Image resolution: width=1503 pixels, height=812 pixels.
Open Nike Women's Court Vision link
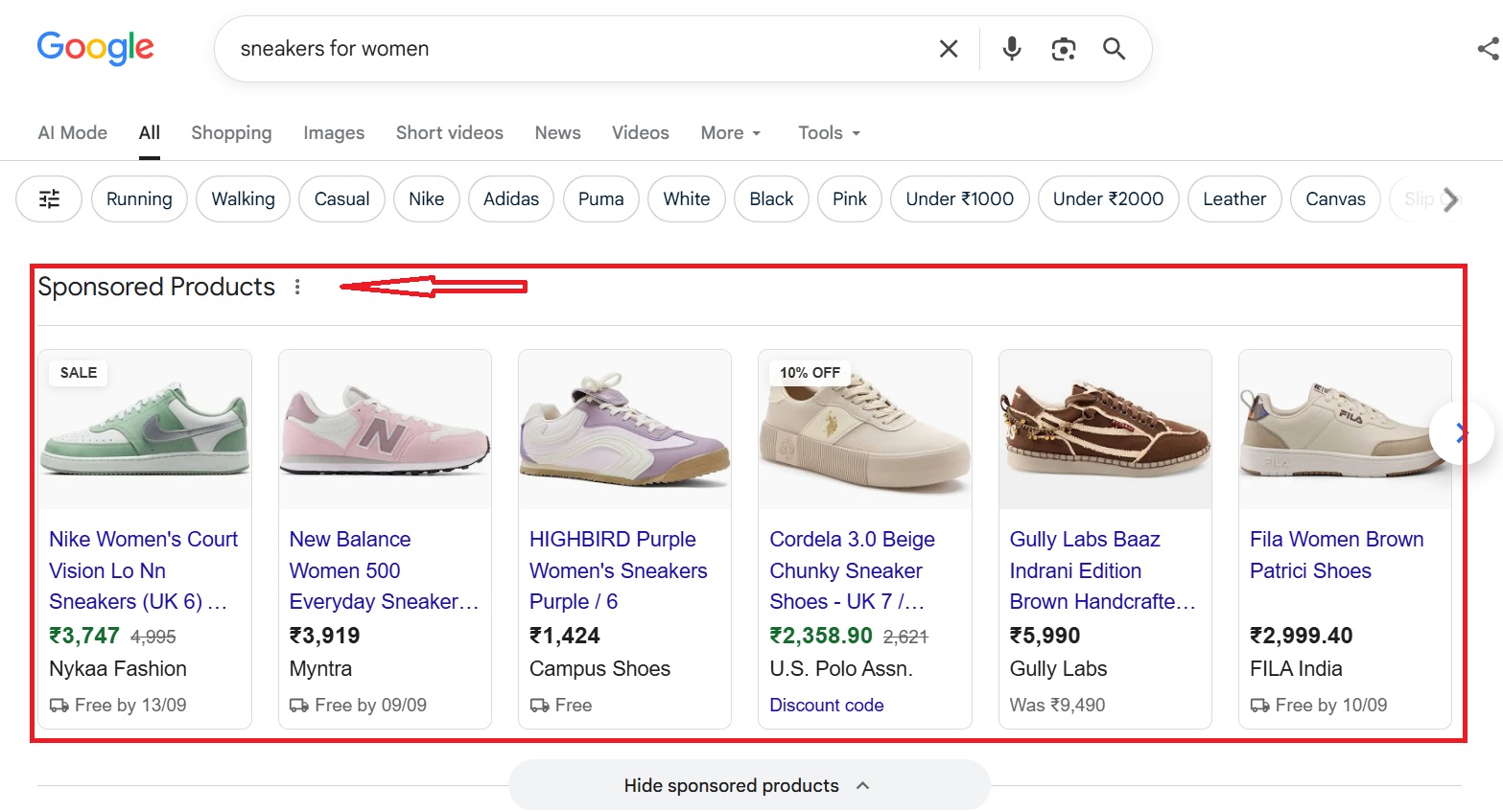[x=144, y=570]
